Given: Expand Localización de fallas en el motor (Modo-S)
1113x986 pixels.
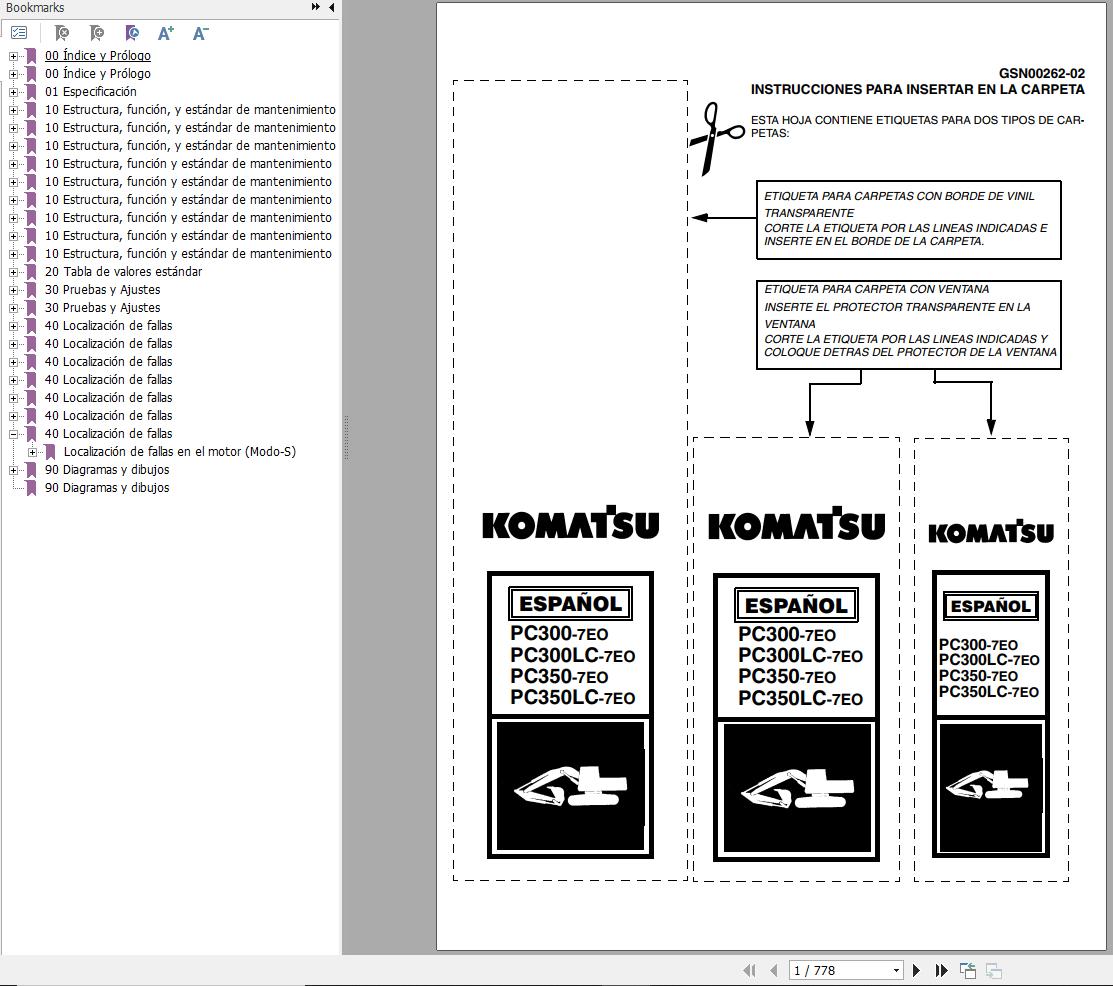Looking at the screenshot, I should pyautogui.click(x=32, y=452).
